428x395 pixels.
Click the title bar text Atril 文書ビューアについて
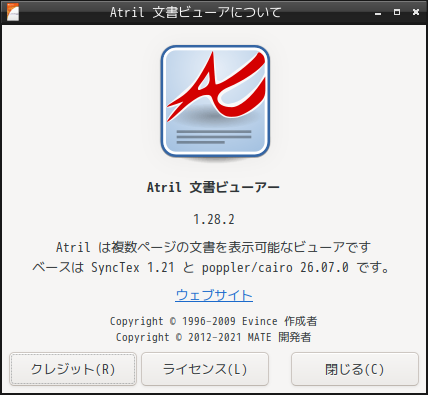[196, 12]
